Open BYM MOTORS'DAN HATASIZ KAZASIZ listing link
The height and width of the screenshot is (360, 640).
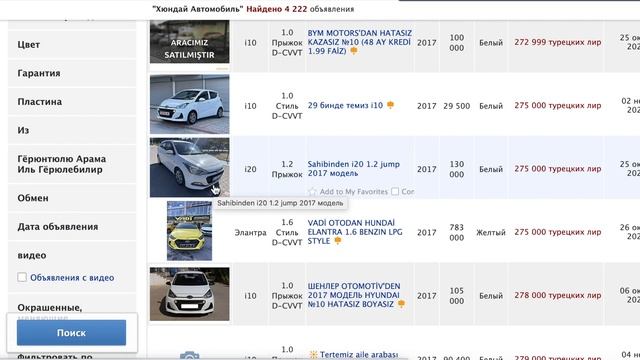[x=360, y=42]
